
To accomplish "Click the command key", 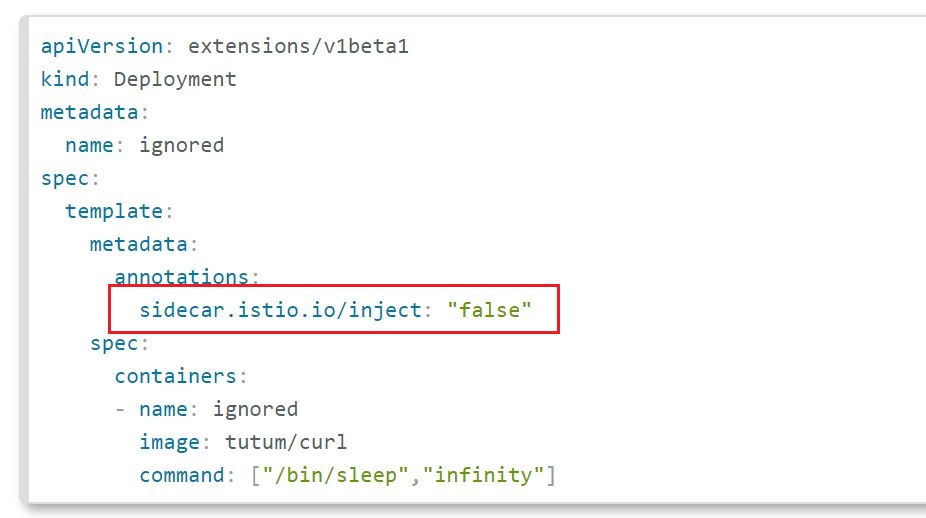I will pos(180,475).
